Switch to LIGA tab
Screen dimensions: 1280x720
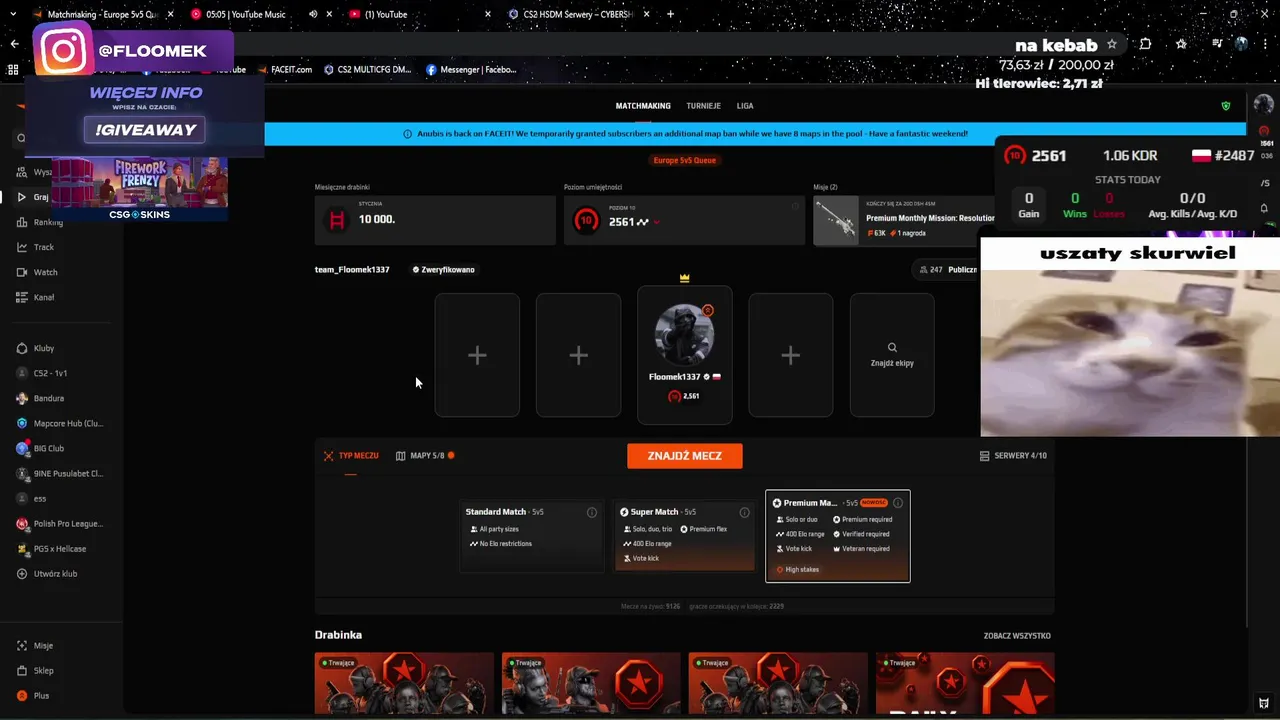[745, 106]
